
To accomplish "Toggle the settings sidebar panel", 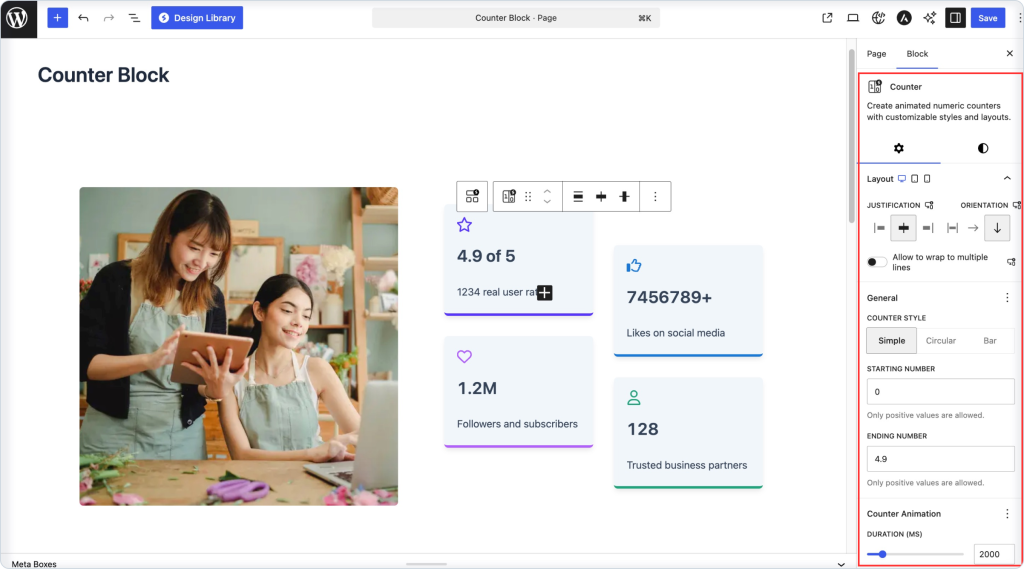I will pyautogui.click(x=955, y=18).
